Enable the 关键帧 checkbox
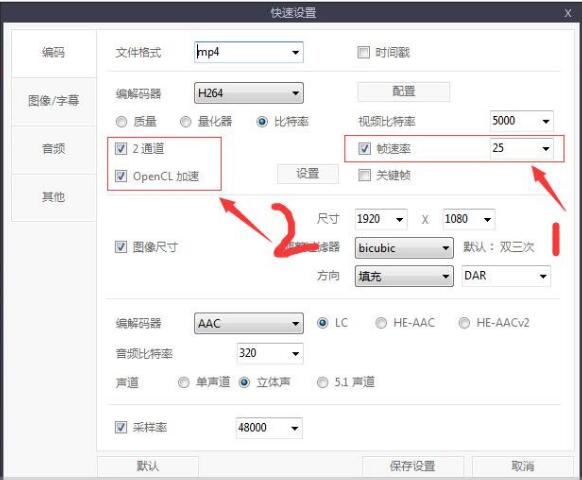The image size is (582, 480). coord(364,175)
